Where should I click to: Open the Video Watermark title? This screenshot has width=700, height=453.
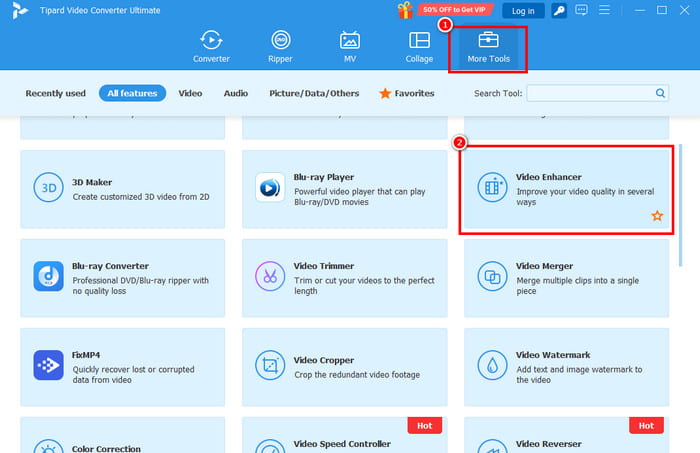[553, 355]
